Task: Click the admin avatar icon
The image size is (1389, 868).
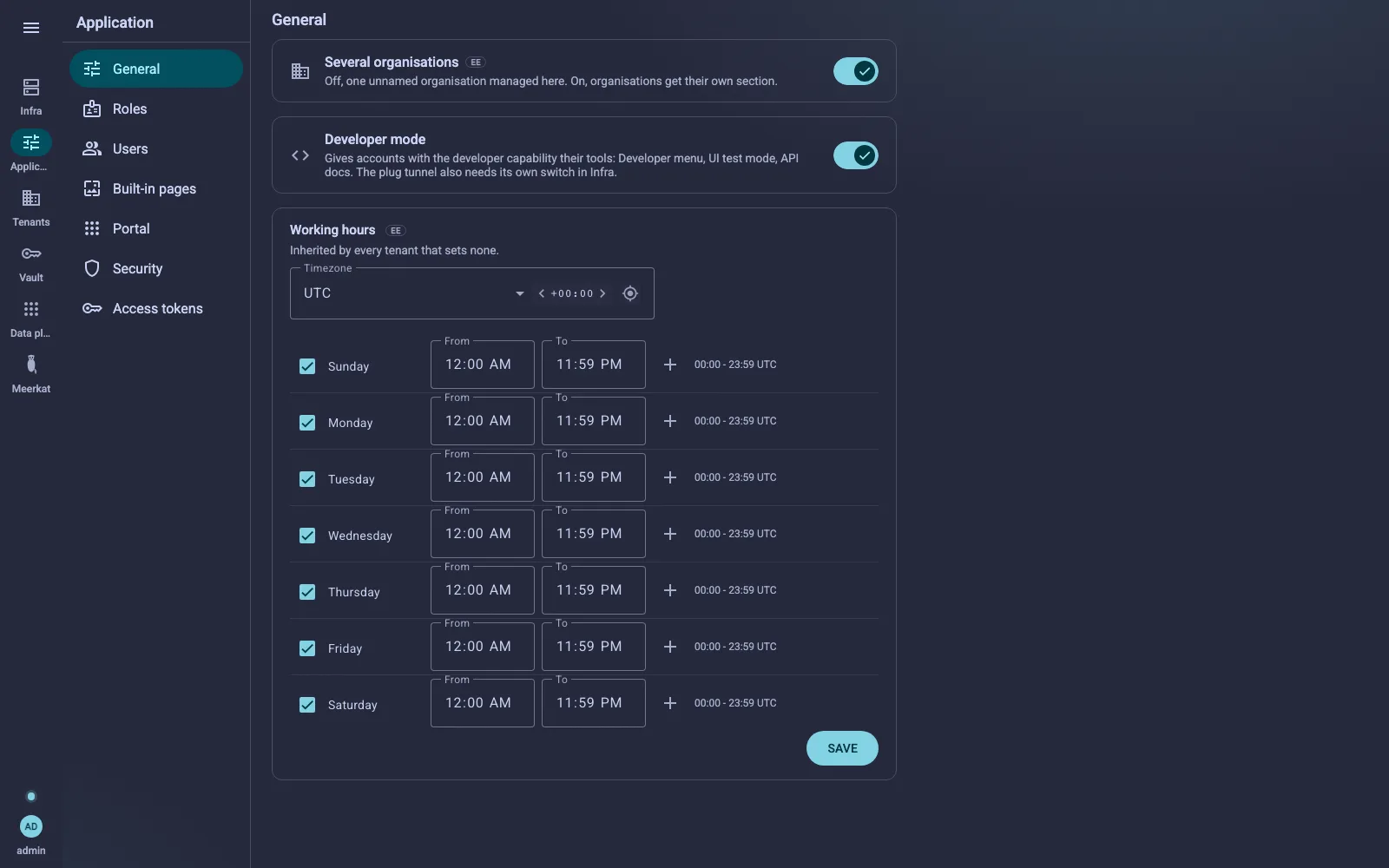Action: 31,826
